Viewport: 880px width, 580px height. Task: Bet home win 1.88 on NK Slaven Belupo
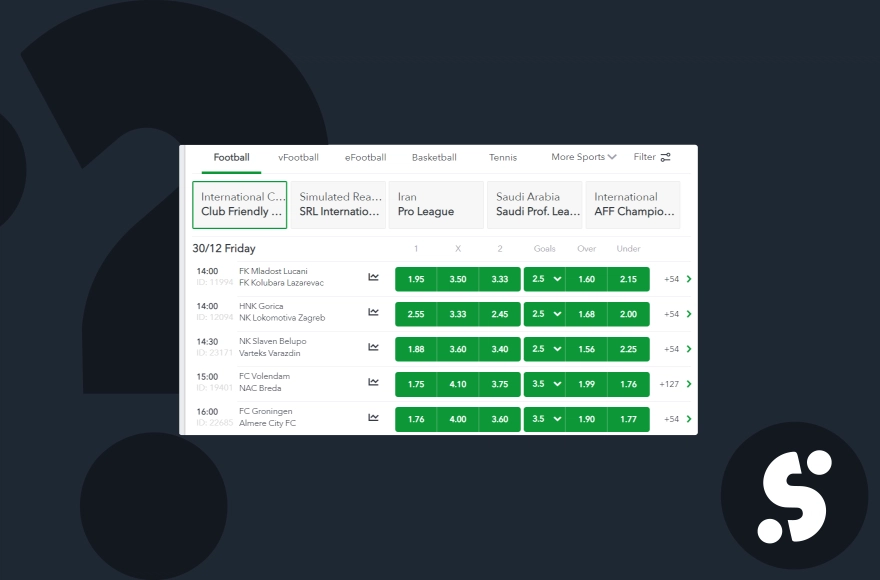416,349
